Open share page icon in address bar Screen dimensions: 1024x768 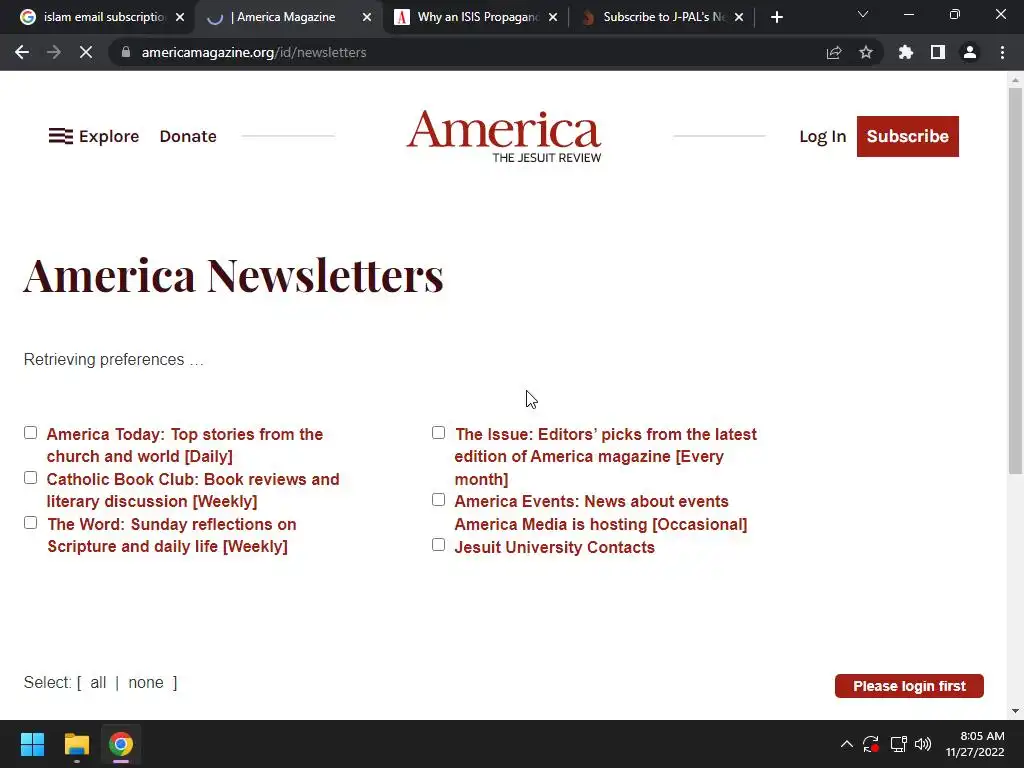(834, 52)
